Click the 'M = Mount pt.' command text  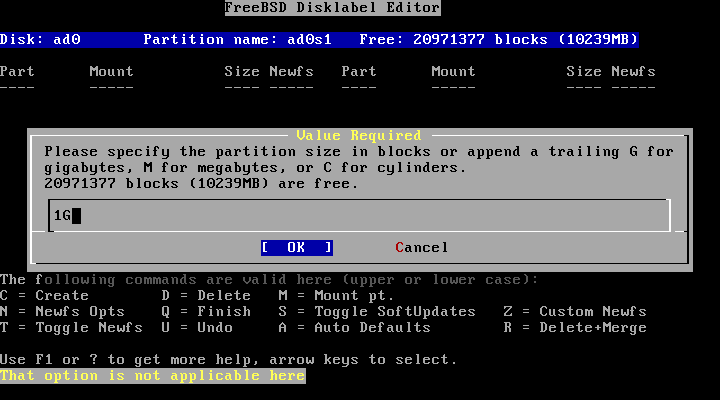tap(336, 295)
